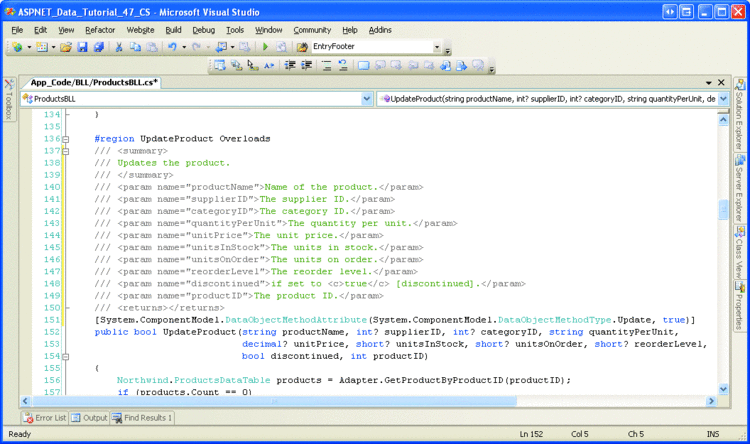Click the Quick Info icon
This screenshot has height=444, width=750.
[x=253, y=66]
